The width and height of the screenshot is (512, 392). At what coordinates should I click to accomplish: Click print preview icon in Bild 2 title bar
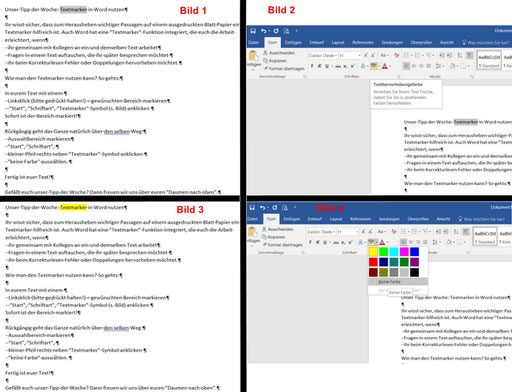286,31
